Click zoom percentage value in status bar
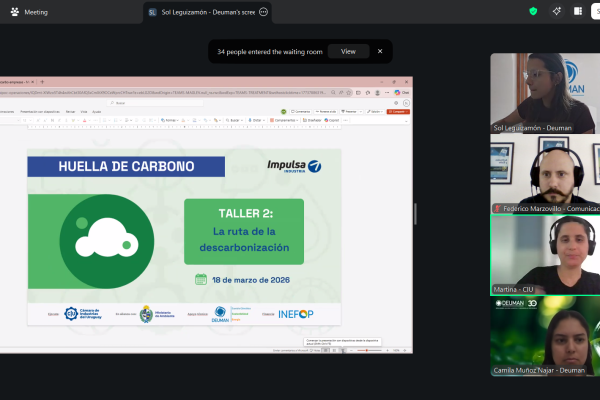Viewport: 600px width, 400px height. [396, 350]
